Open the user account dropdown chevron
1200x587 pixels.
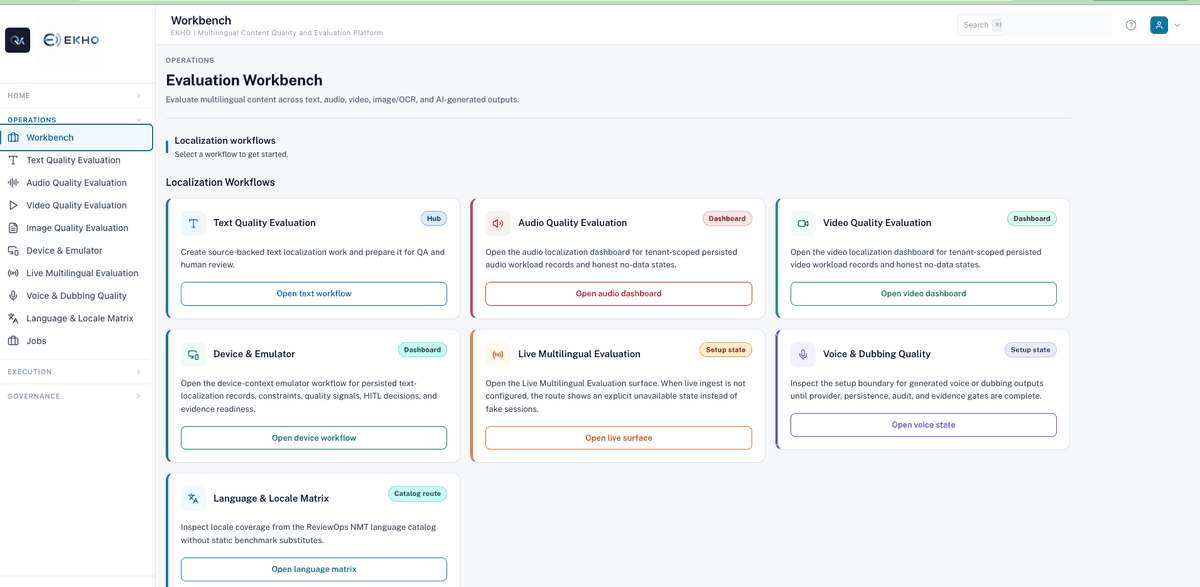coord(1178,25)
